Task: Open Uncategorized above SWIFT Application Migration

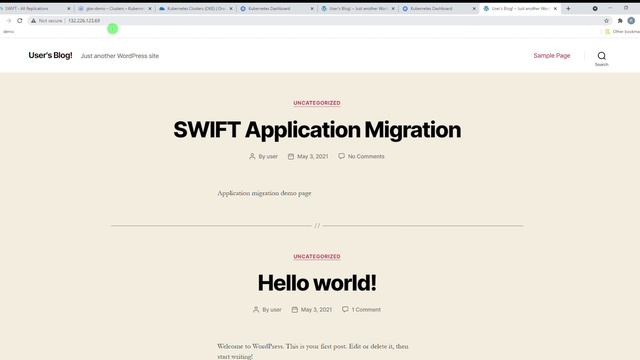Action: (317, 103)
